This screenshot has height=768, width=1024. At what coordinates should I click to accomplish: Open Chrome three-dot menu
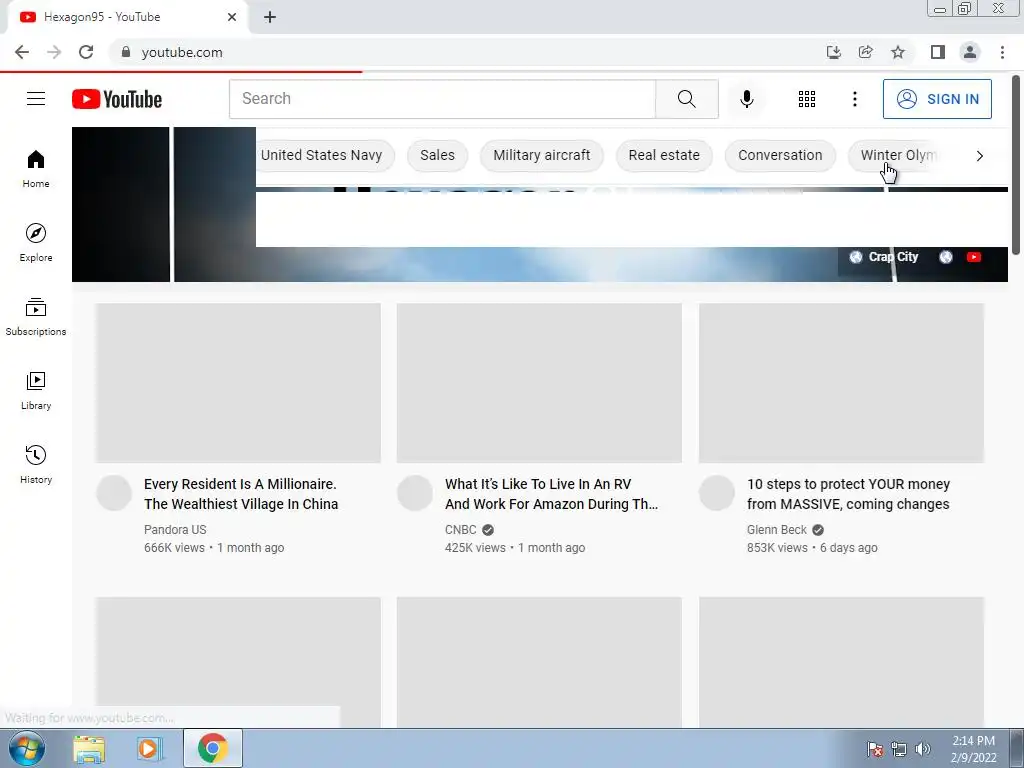click(x=1002, y=52)
